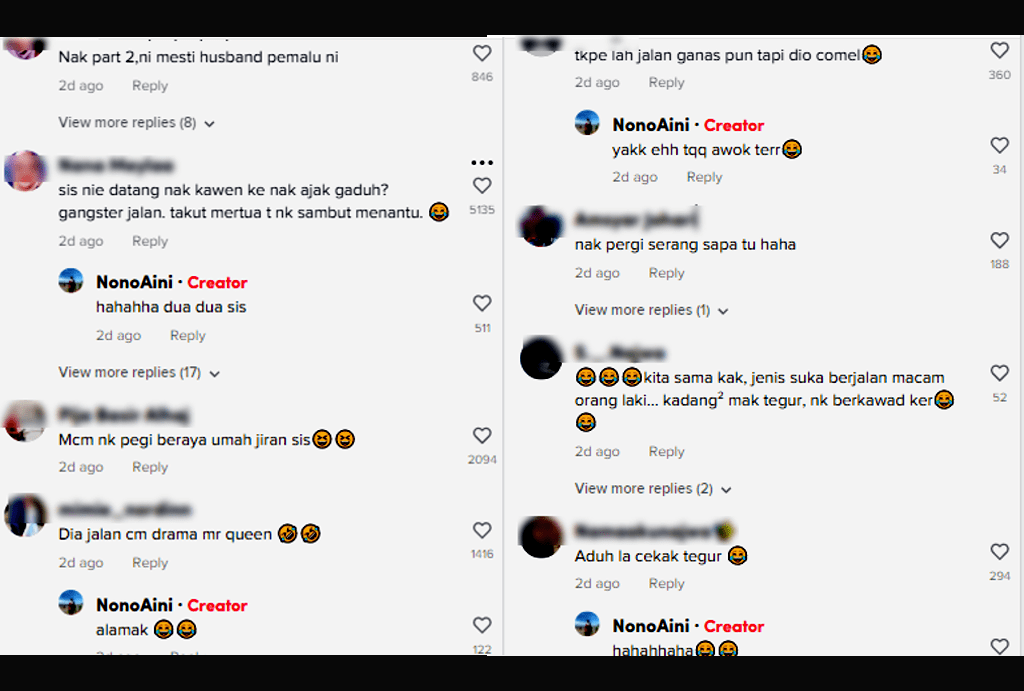Like the 'Nak part 2' comment
Screen dimensions: 1024x691
coord(482,54)
